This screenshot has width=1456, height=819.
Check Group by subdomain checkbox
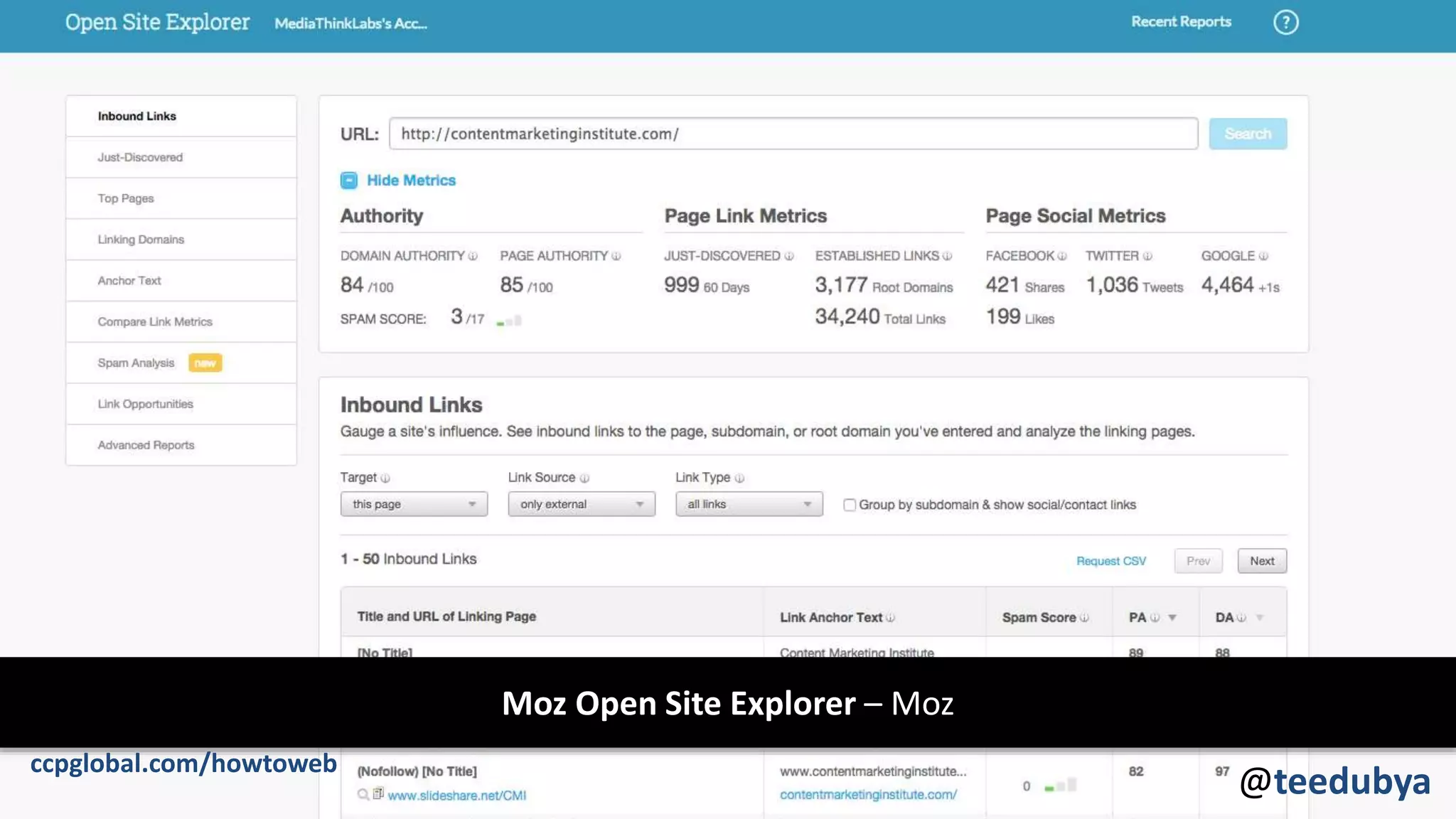point(850,505)
